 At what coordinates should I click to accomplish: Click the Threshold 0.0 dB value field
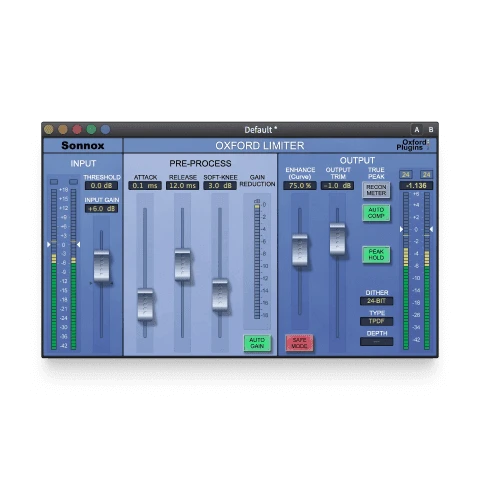pos(101,186)
